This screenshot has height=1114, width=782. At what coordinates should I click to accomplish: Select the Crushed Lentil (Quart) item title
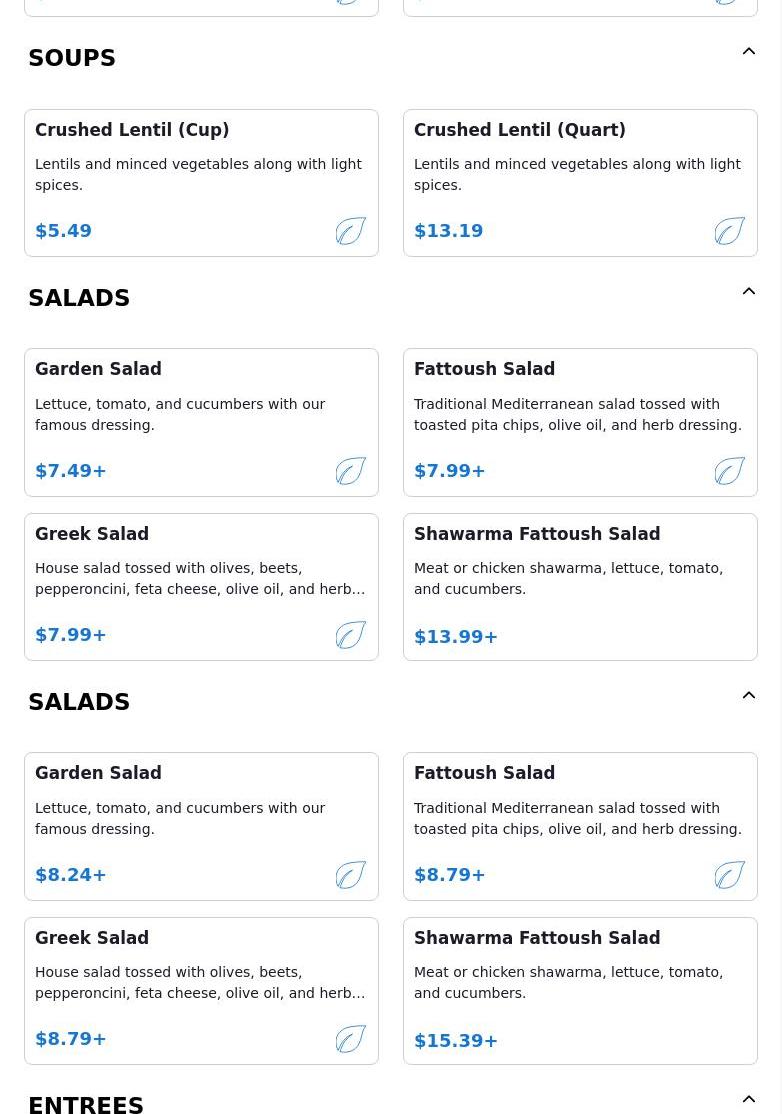[519, 130]
